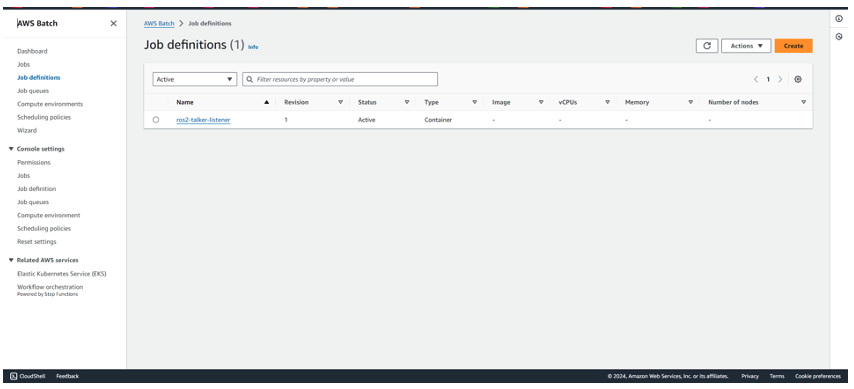Open Compute environments in sidebar

coord(50,104)
